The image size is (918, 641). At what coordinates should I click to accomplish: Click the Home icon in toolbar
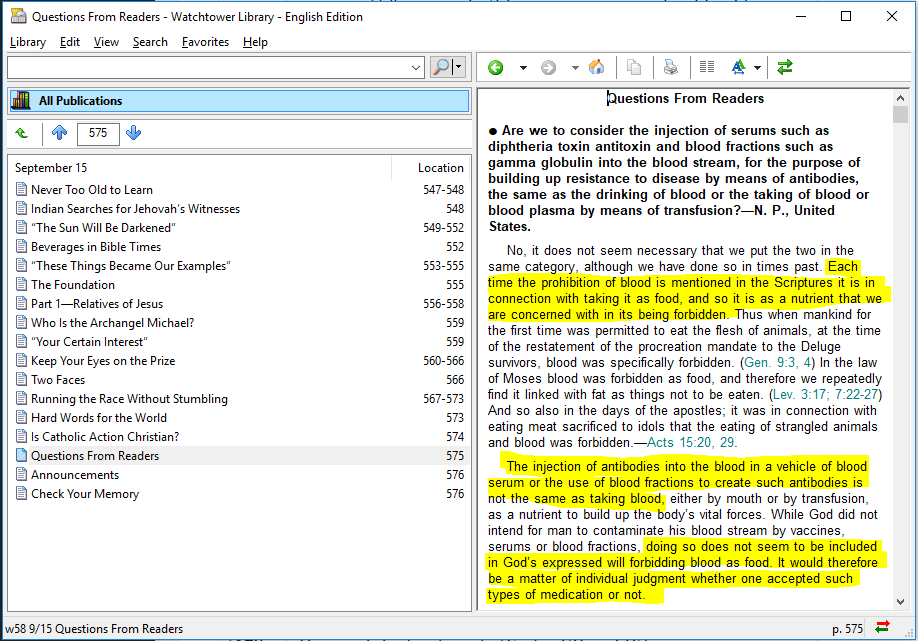click(x=596, y=67)
